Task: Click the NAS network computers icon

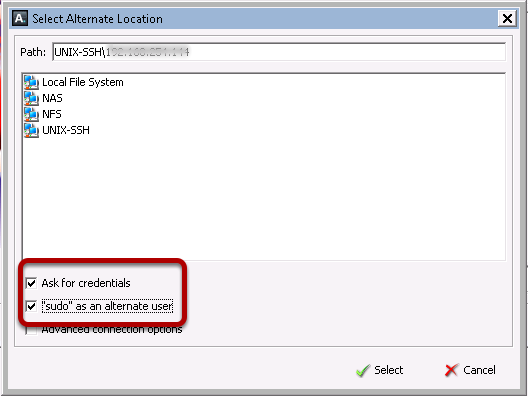Action: pos(31,98)
